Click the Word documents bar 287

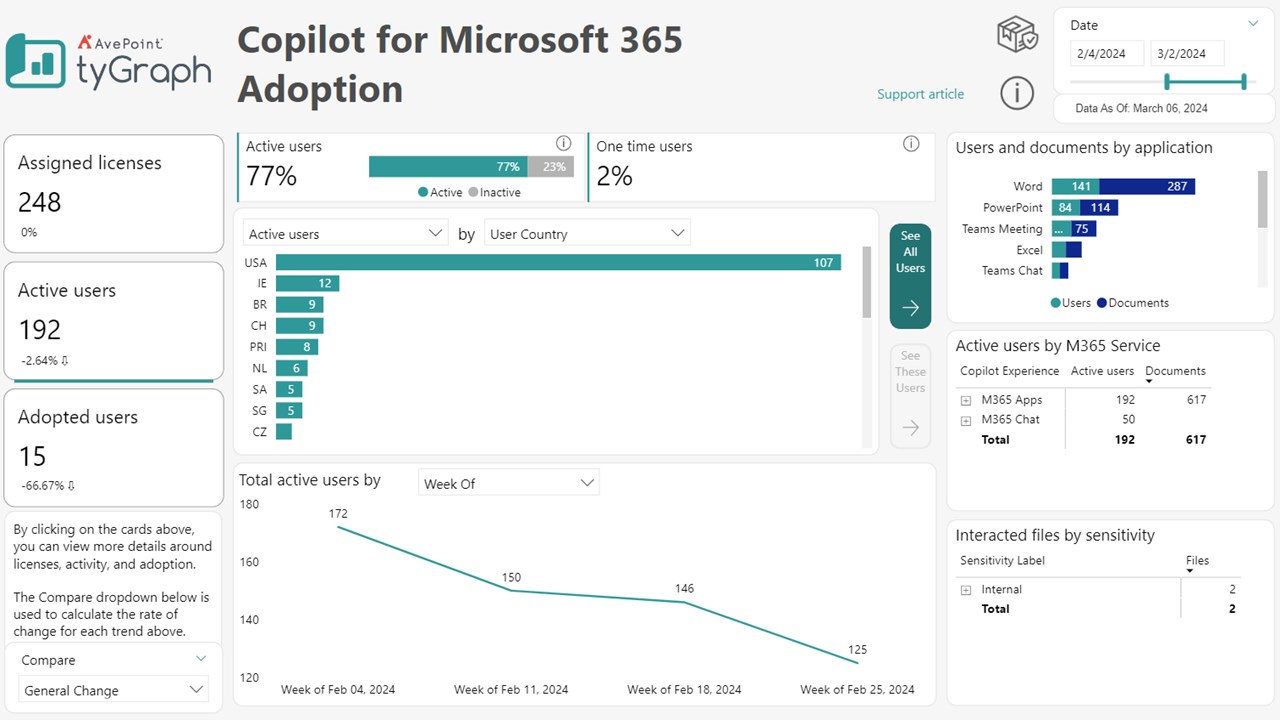click(x=1147, y=186)
